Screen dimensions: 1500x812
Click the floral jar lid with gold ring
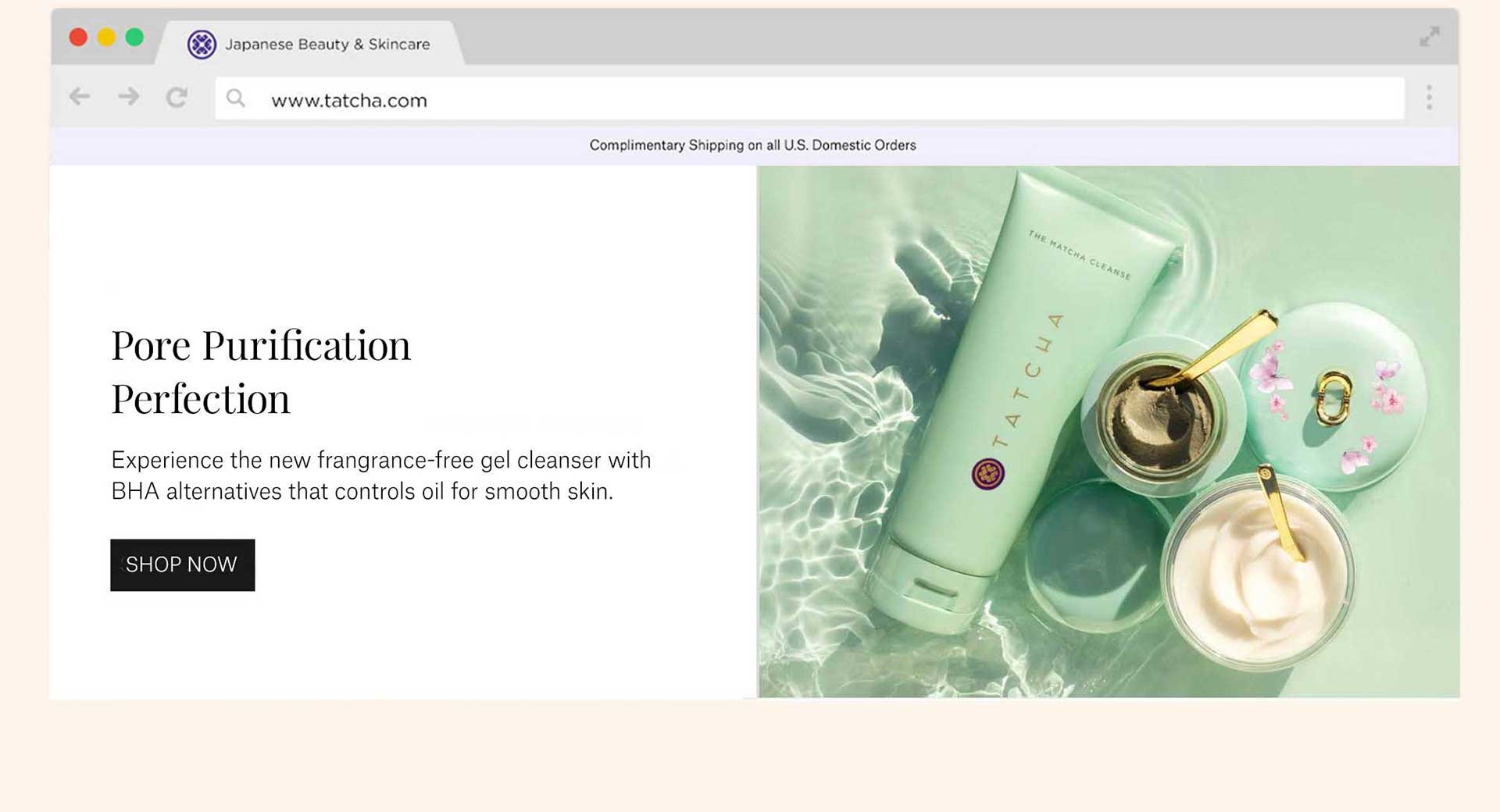(1336, 394)
